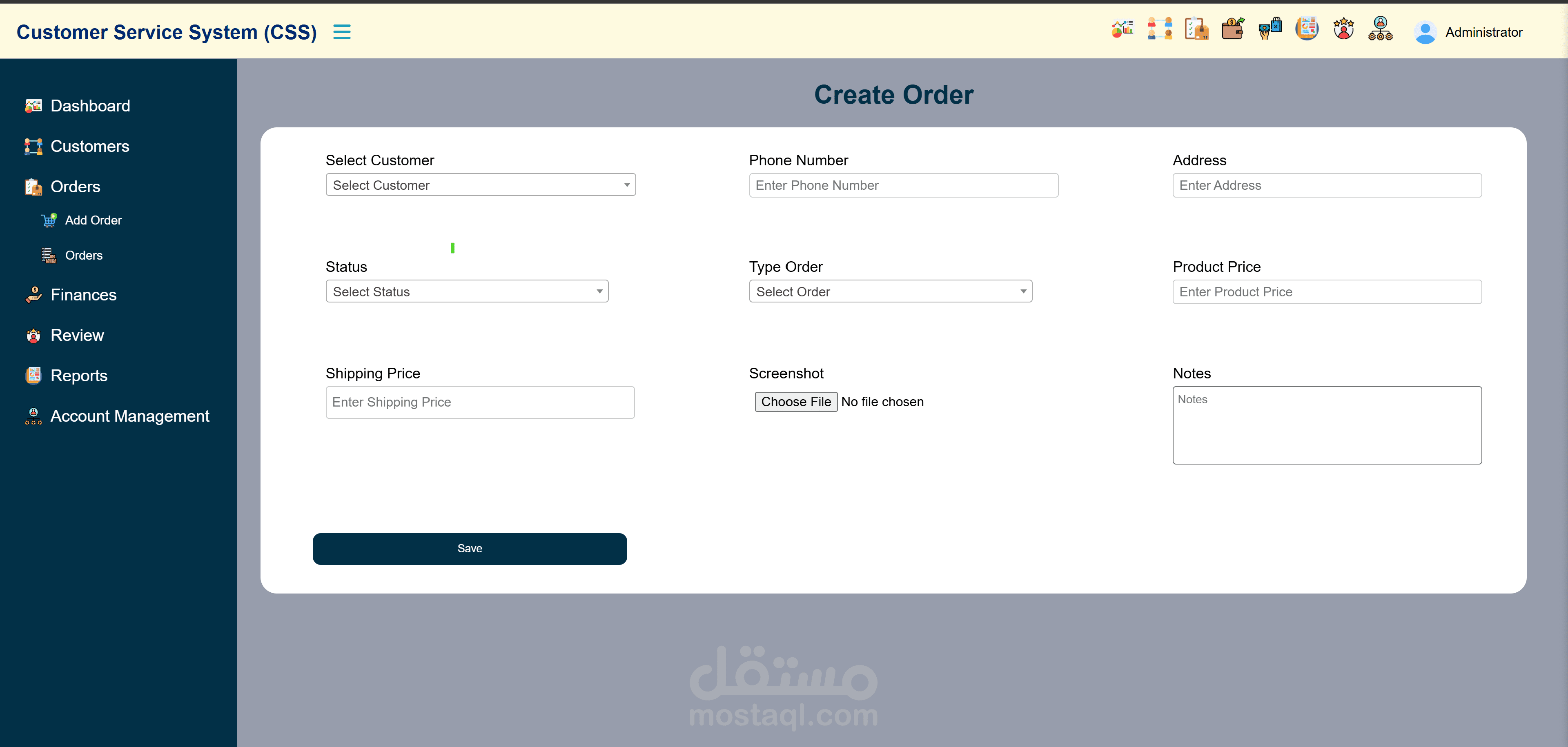Click the payment shopping bag icon in header

coord(1270,29)
